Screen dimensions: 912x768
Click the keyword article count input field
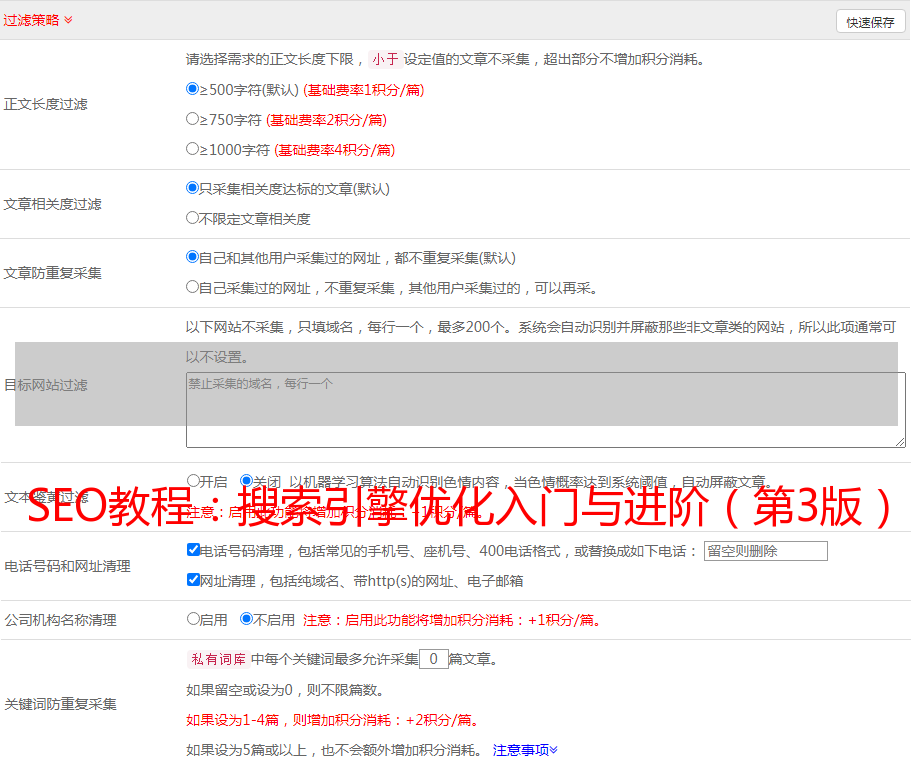(x=433, y=659)
